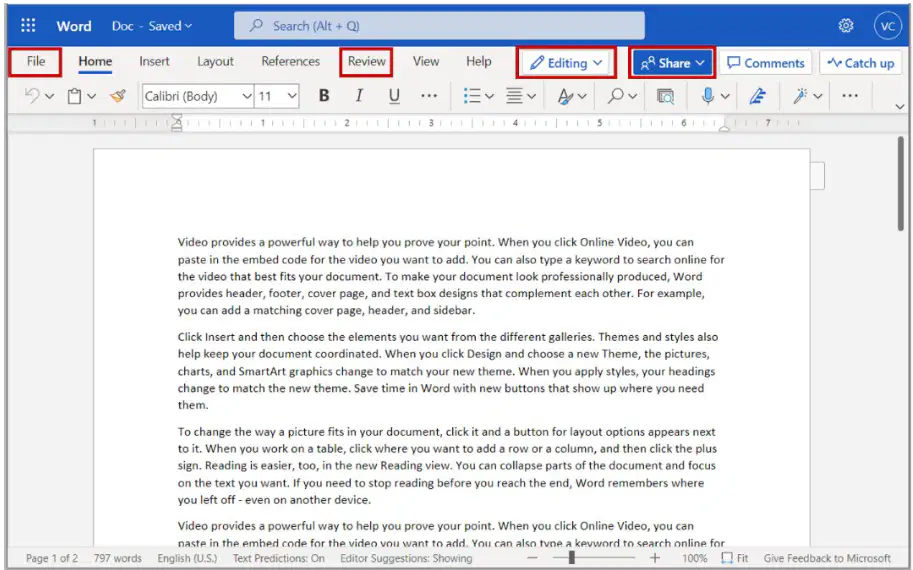Click the Find magnifier icon
Viewport: 913px width, 570px height.
pyautogui.click(x=615, y=95)
